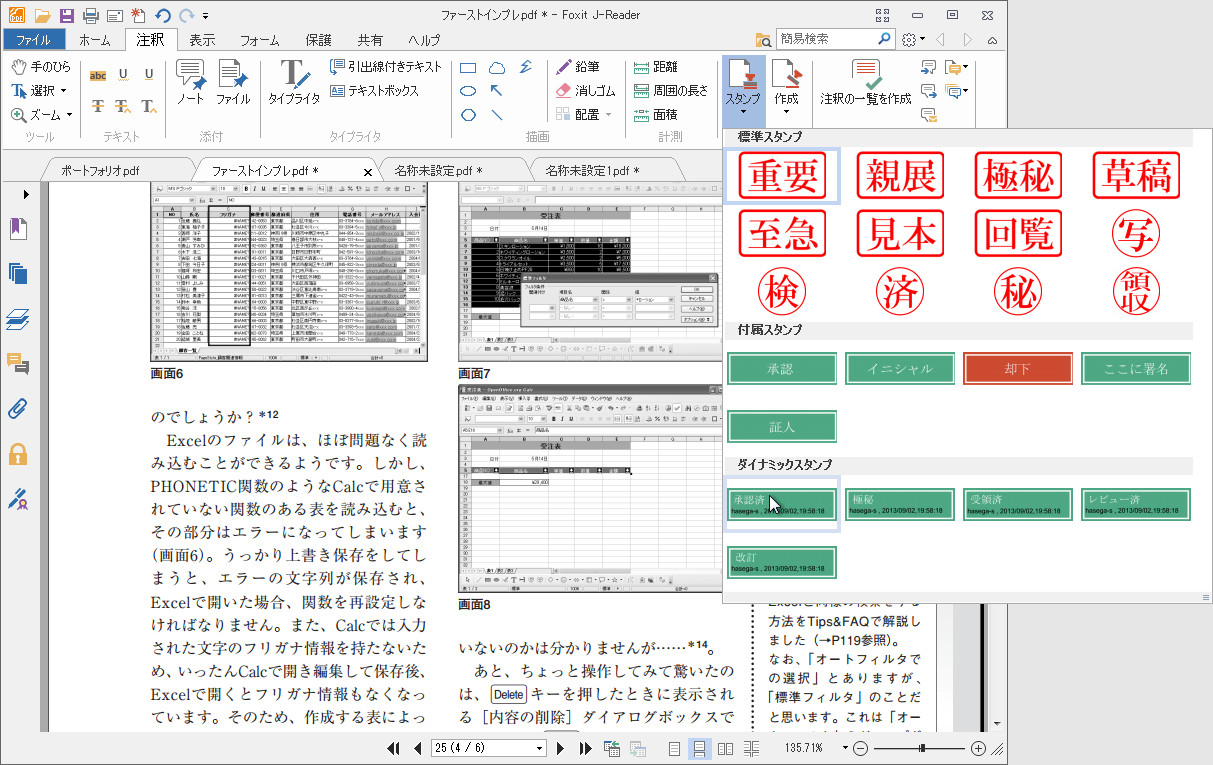Choose the round 検 stamp
1213x765 pixels.
coord(782,291)
